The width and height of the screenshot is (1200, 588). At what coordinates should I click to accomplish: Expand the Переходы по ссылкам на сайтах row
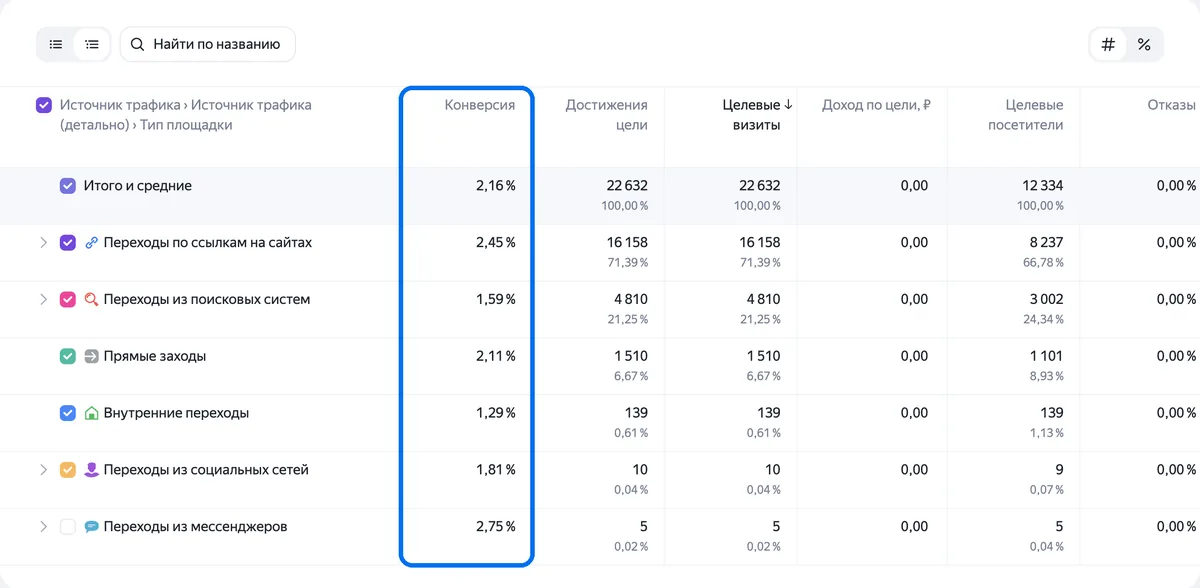click(43, 243)
